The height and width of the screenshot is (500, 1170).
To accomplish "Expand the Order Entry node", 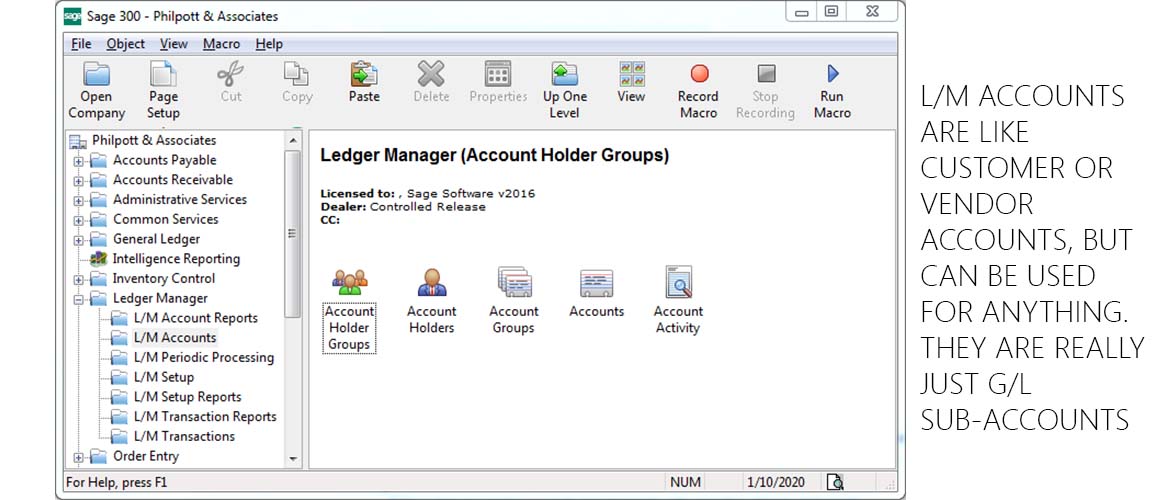I will 78,457.
